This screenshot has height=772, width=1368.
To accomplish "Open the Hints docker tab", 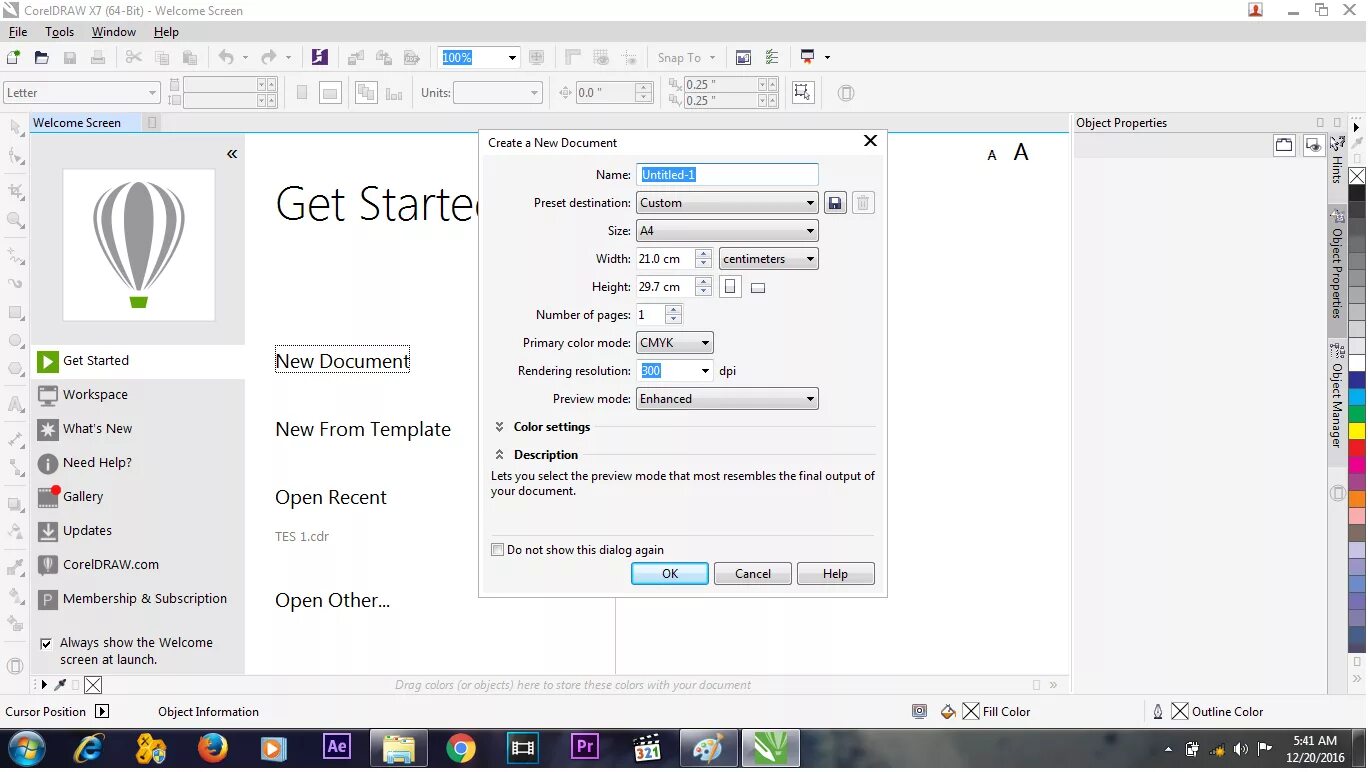I will [x=1337, y=162].
